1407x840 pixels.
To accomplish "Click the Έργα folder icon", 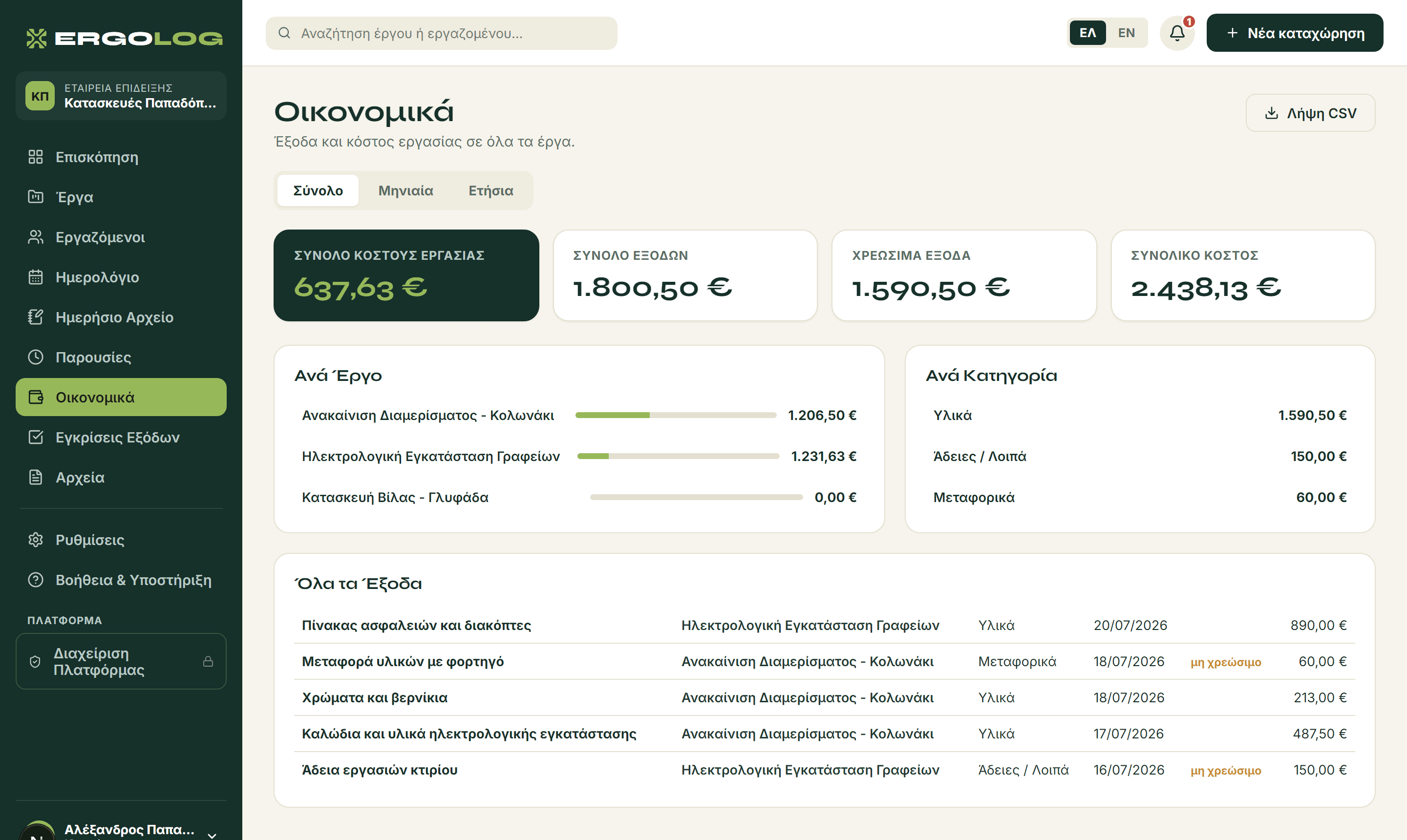I will (36, 197).
